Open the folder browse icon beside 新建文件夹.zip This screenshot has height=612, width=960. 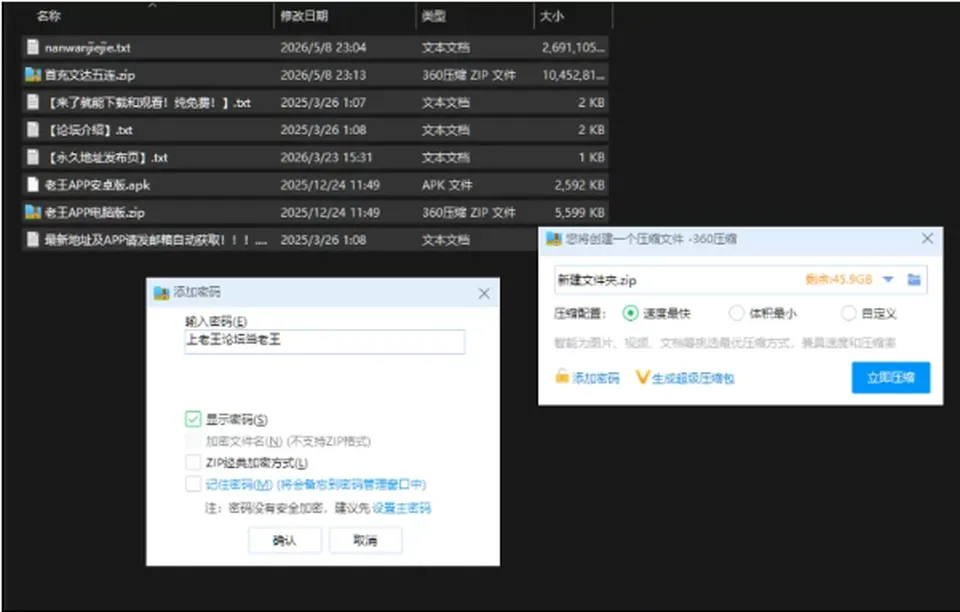pyautogui.click(x=914, y=280)
